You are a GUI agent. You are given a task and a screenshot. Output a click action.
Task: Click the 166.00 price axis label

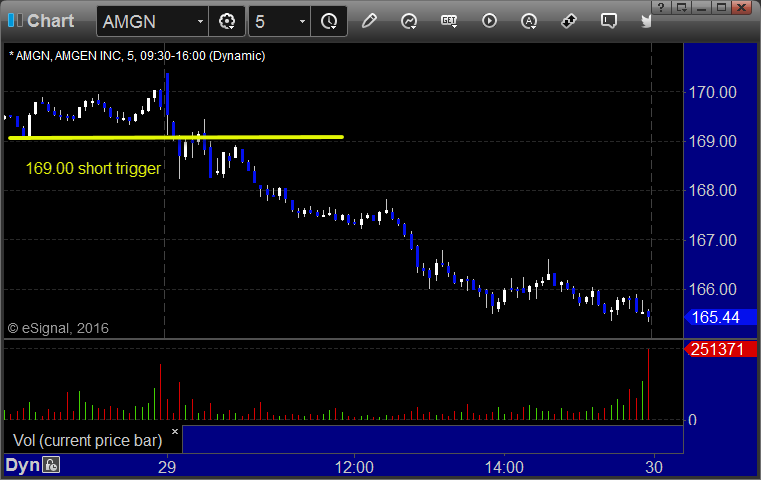(x=712, y=289)
